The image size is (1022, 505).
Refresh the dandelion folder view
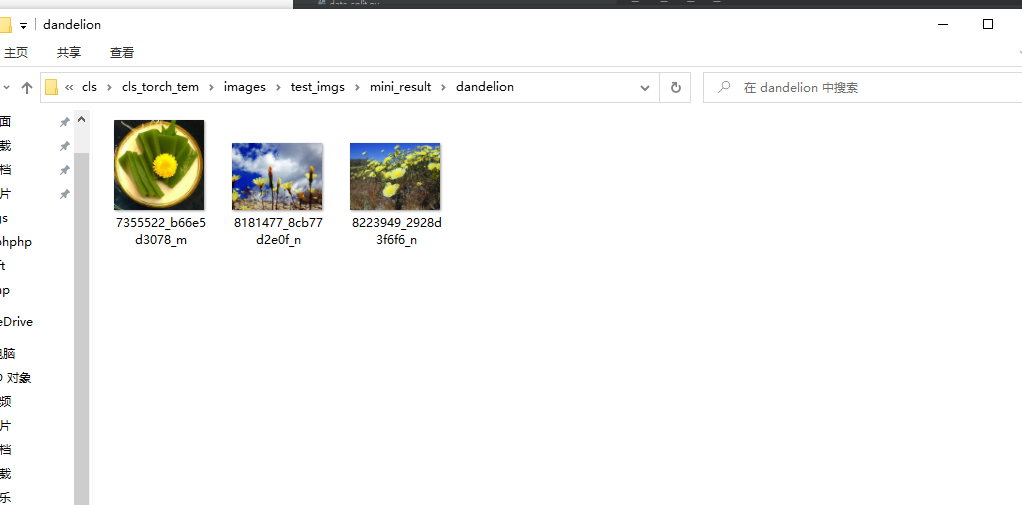[675, 87]
